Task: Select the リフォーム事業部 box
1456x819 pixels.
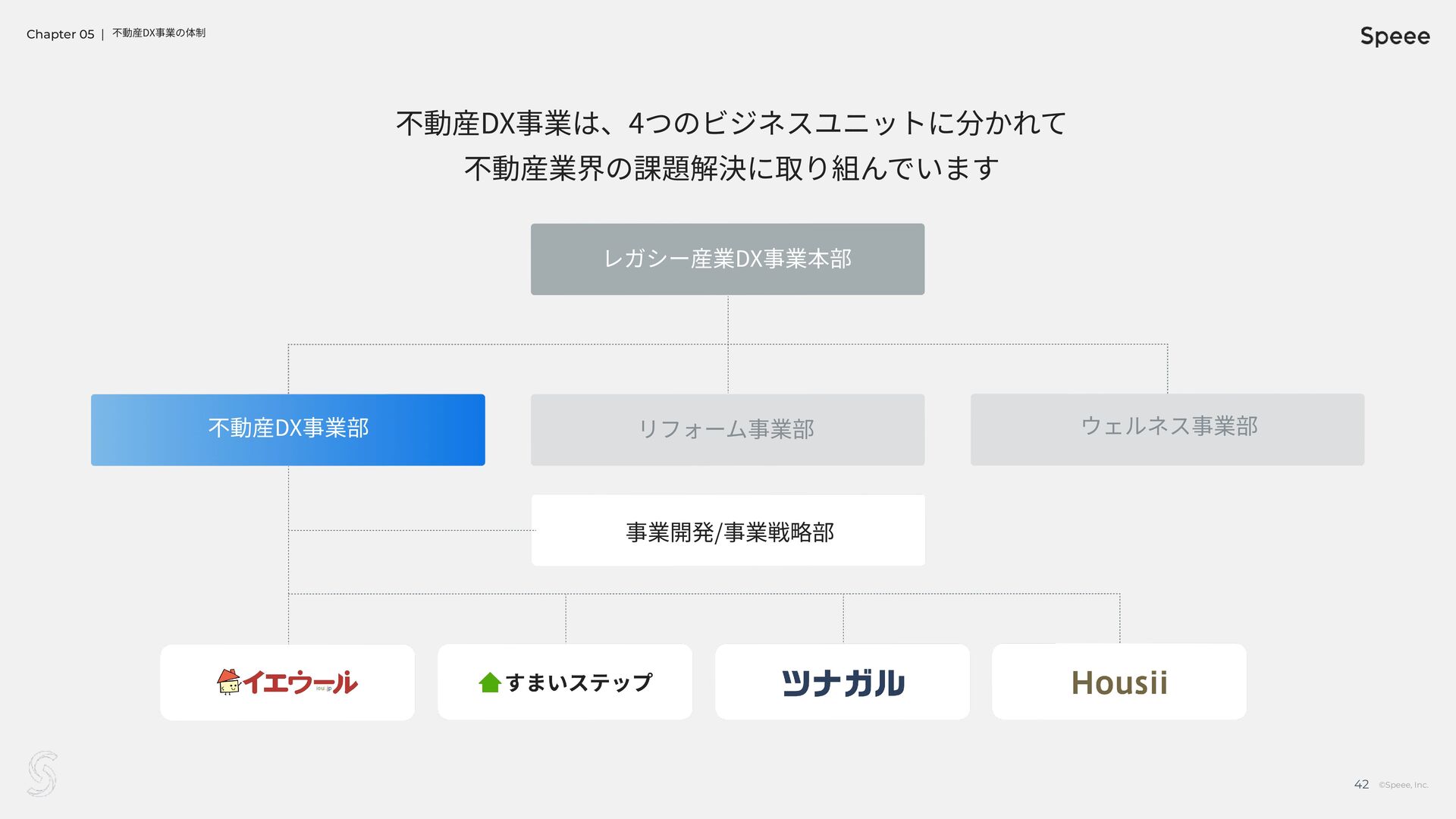Action: pos(727,429)
